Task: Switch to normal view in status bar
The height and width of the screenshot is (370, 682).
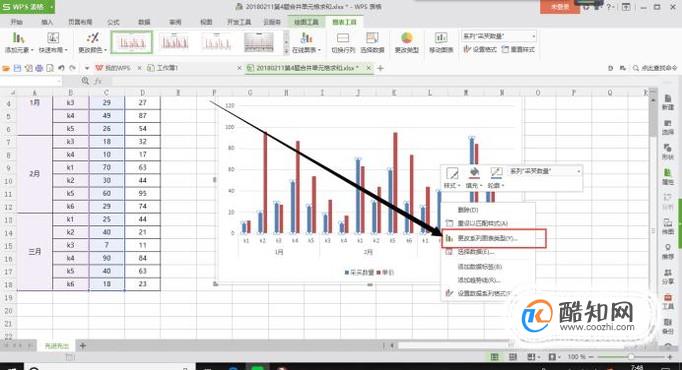Action: (495, 357)
